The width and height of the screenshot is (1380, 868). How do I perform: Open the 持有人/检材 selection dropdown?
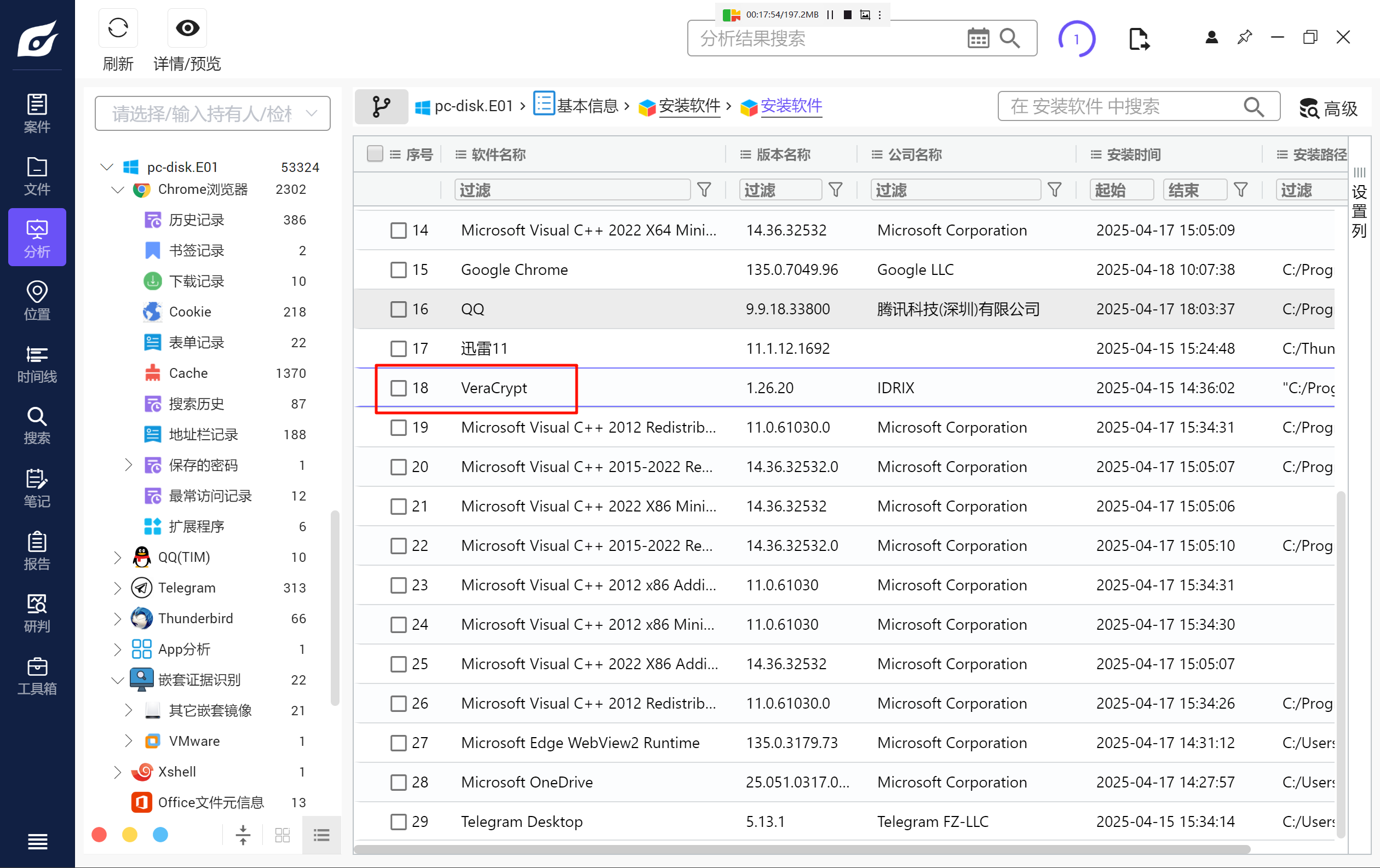coord(212,113)
